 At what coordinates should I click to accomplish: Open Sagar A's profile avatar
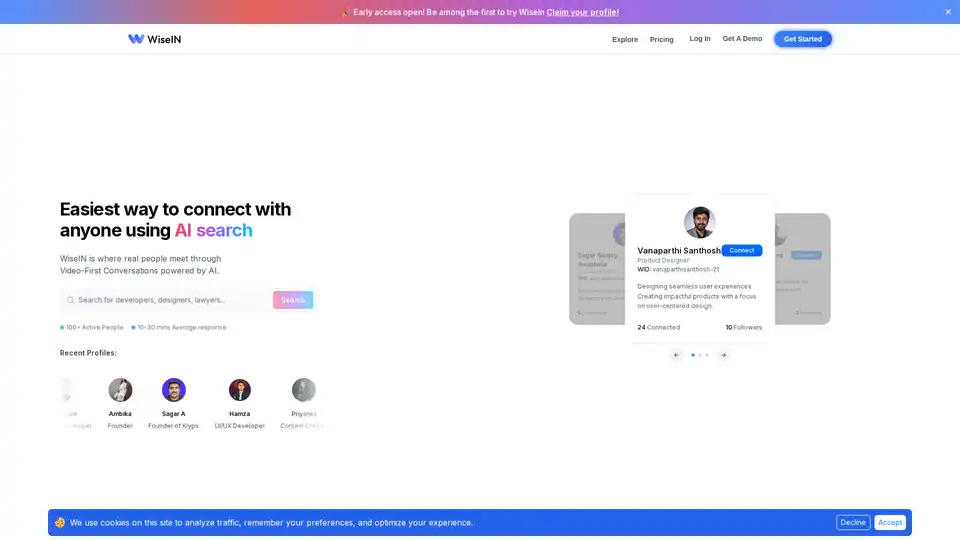click(x=174, y=390)
